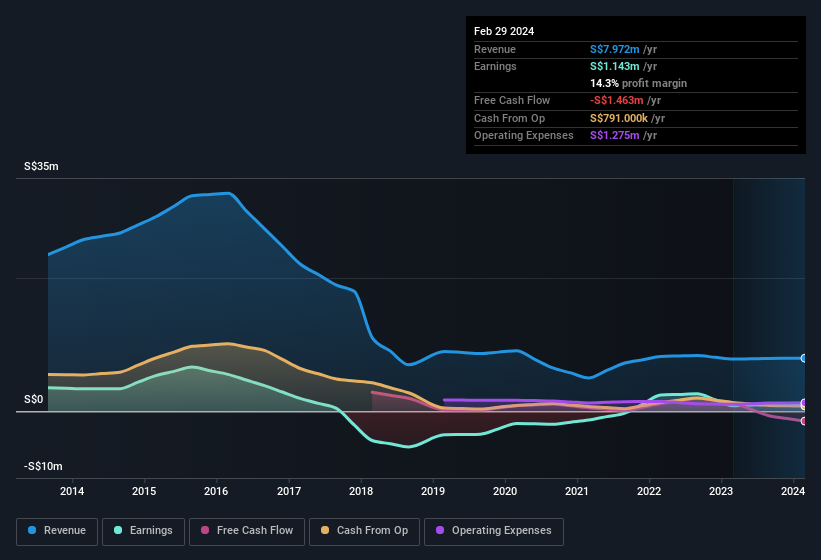Click the S$35m y-axis label

41,166
